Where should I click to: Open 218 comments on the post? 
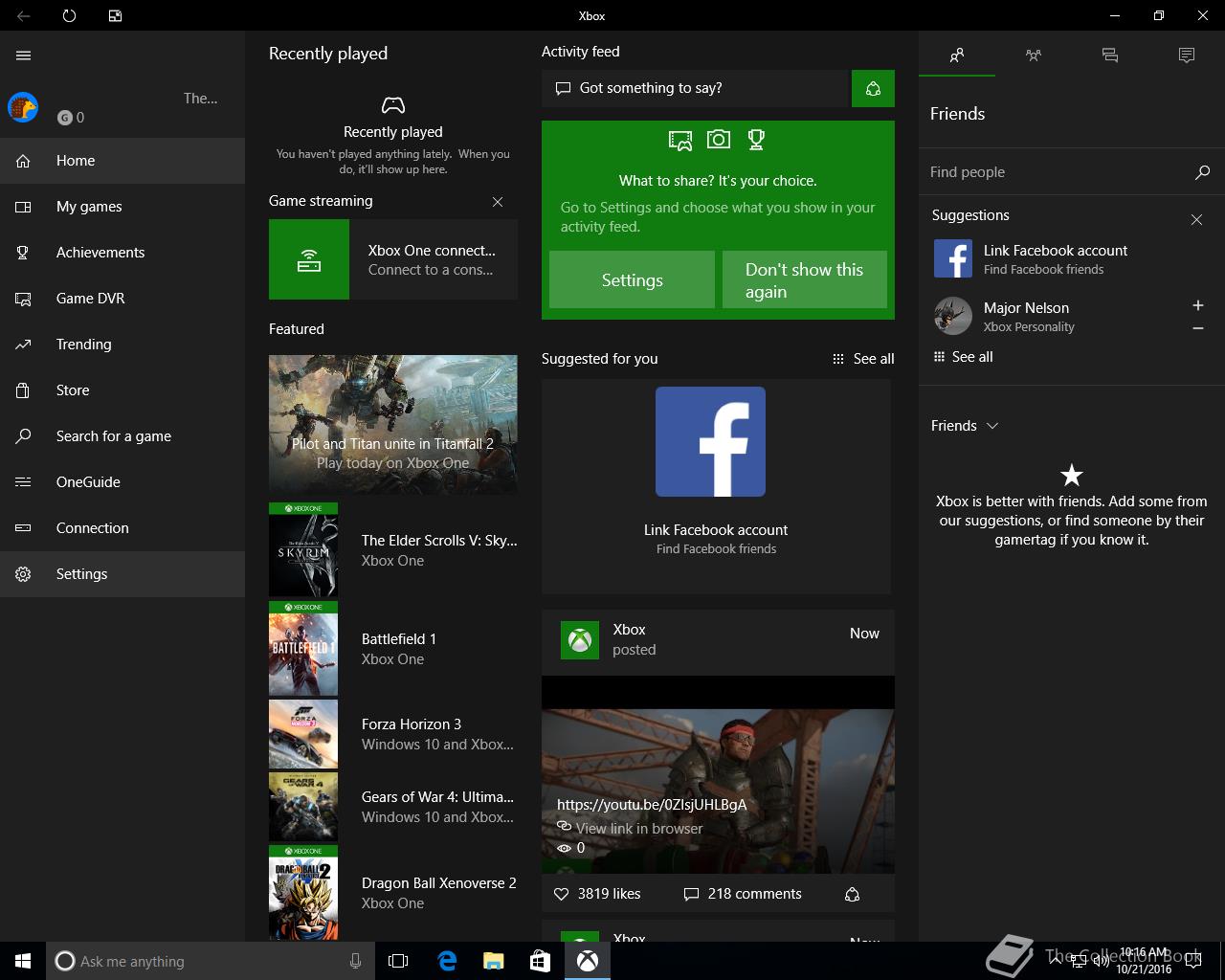[743, 894]
